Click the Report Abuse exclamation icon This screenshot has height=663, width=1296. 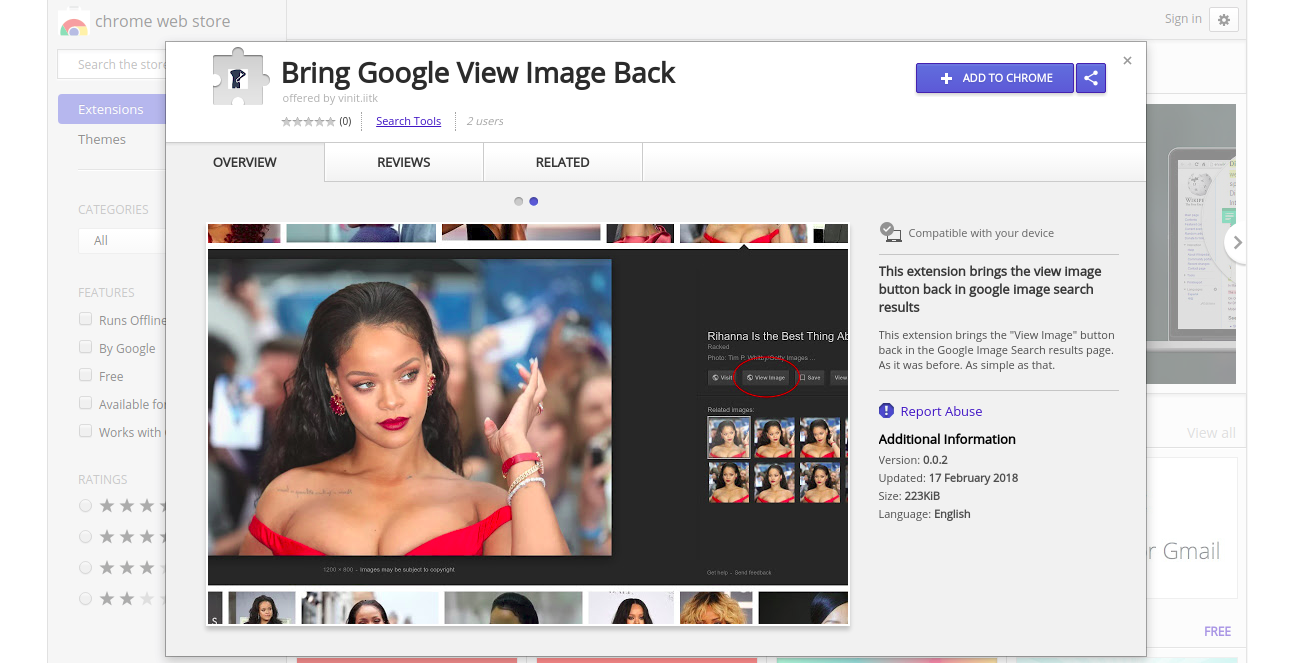point(886,411)
